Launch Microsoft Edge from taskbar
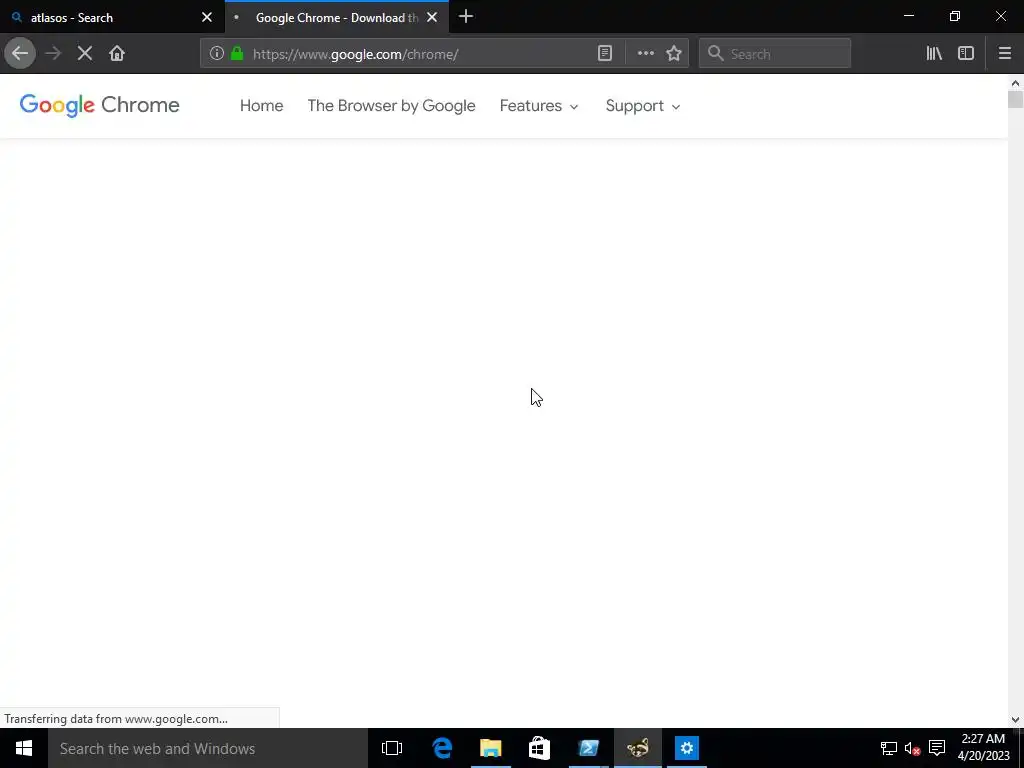Image resolution: width=1024 pixels, height=768 pixels. click(442, 748)
